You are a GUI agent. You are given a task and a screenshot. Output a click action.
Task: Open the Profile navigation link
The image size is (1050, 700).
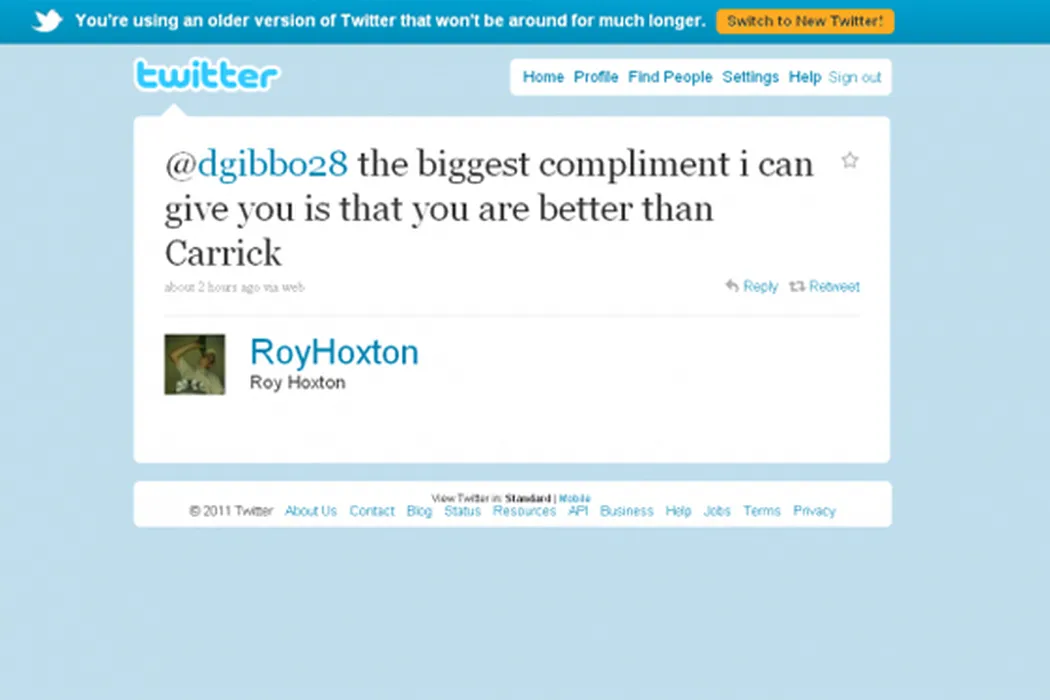596,77
